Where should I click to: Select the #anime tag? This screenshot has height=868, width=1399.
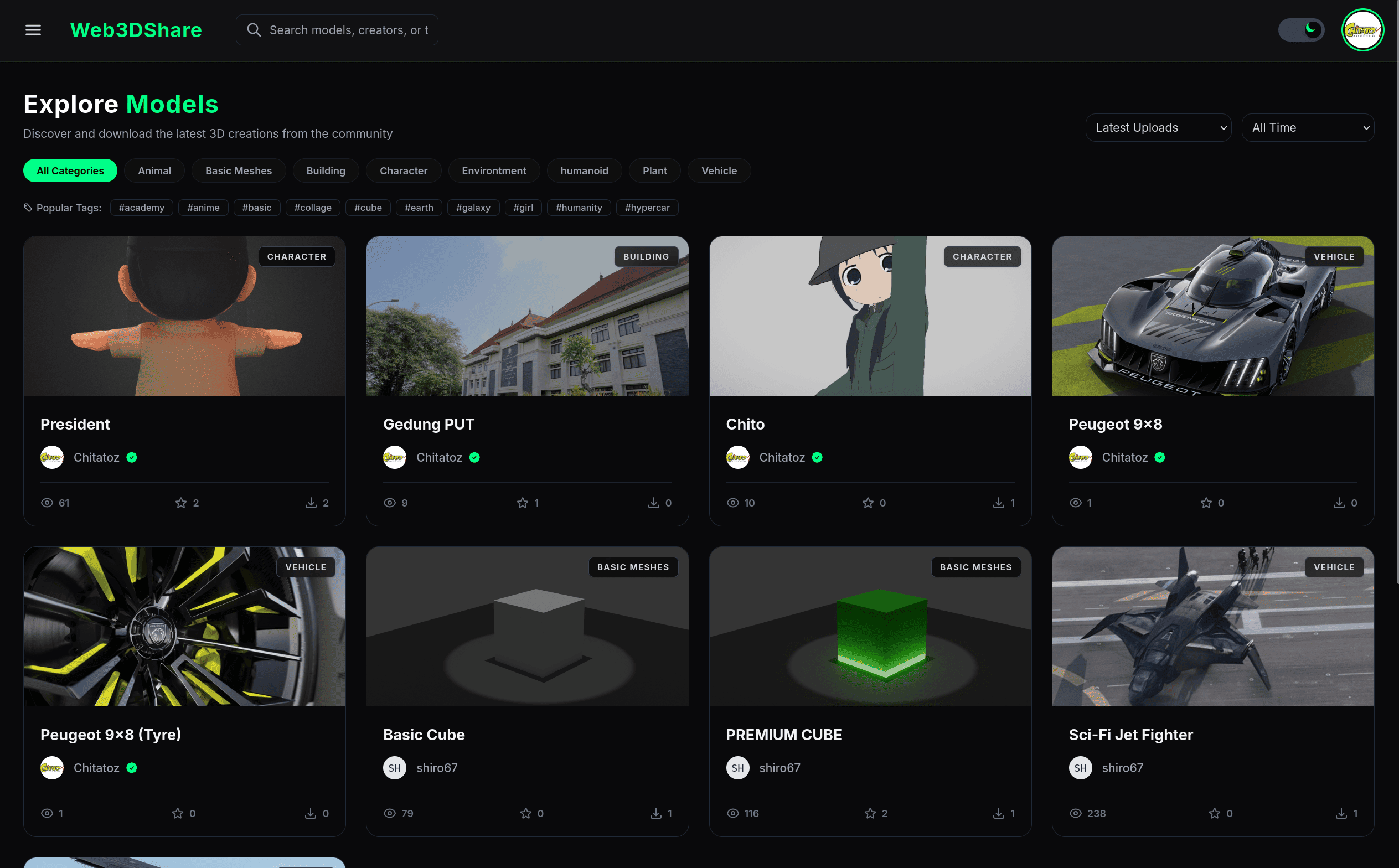point(203,207)
